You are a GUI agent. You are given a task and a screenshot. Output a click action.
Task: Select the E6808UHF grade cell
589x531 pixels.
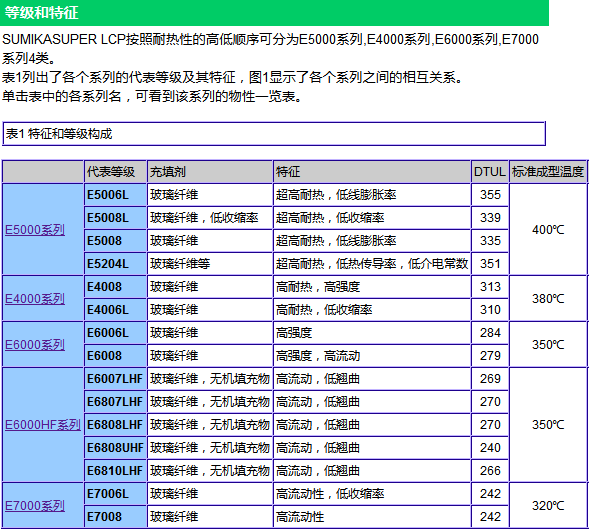115,448
